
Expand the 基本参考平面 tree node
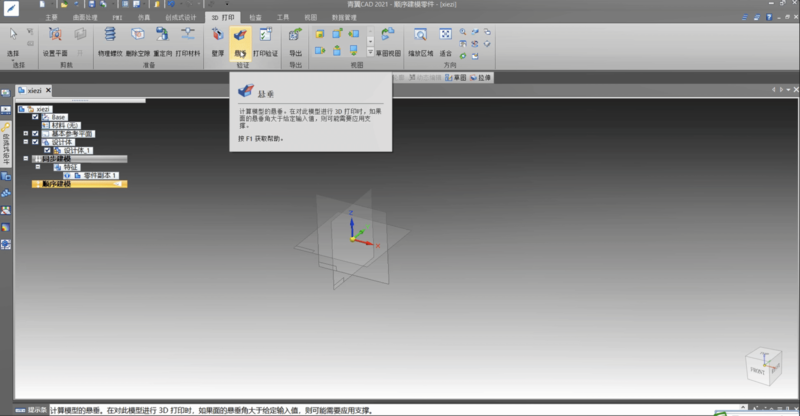coord(26,133)
